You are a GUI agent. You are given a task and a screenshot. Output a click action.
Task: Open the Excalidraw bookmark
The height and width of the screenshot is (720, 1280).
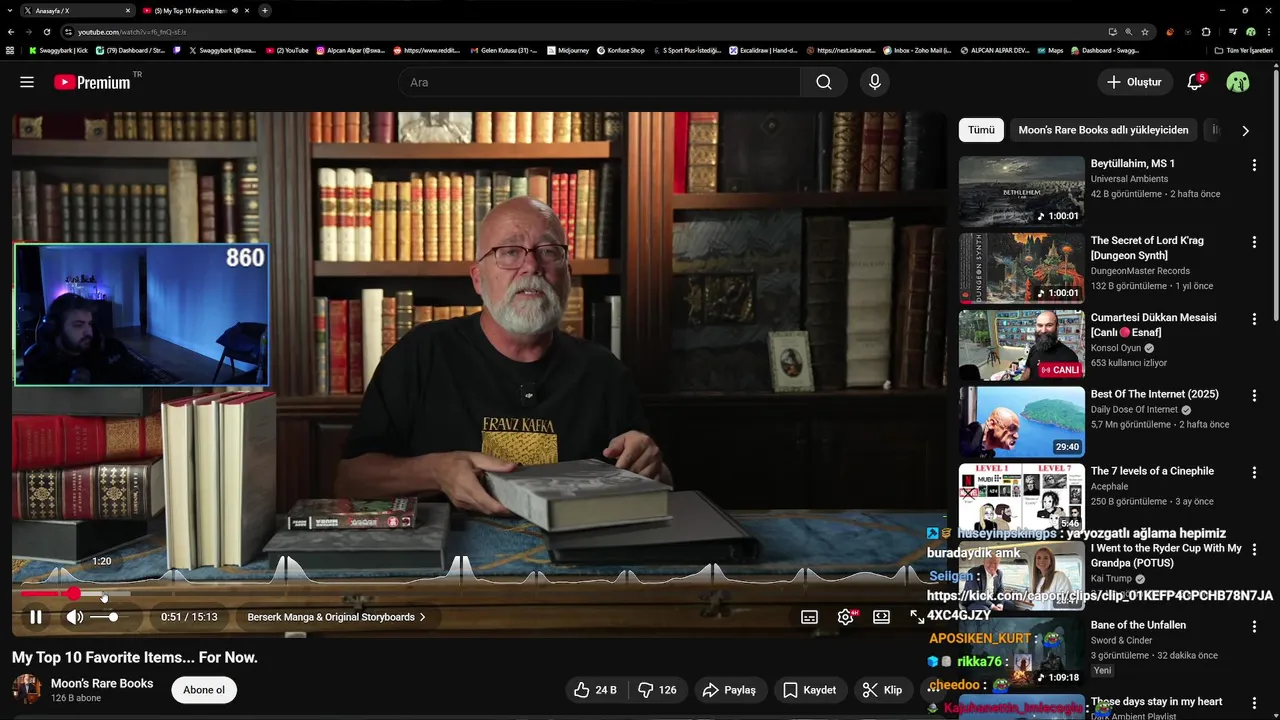coord(763,50)
